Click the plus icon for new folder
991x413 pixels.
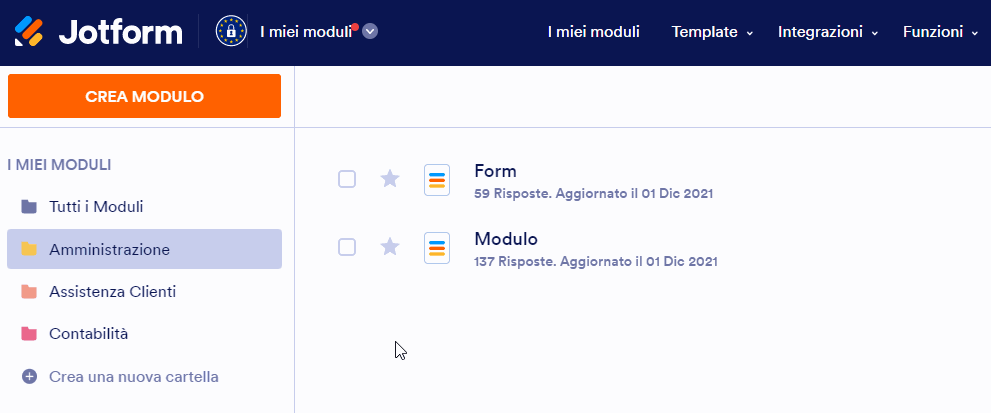(29, 377)
